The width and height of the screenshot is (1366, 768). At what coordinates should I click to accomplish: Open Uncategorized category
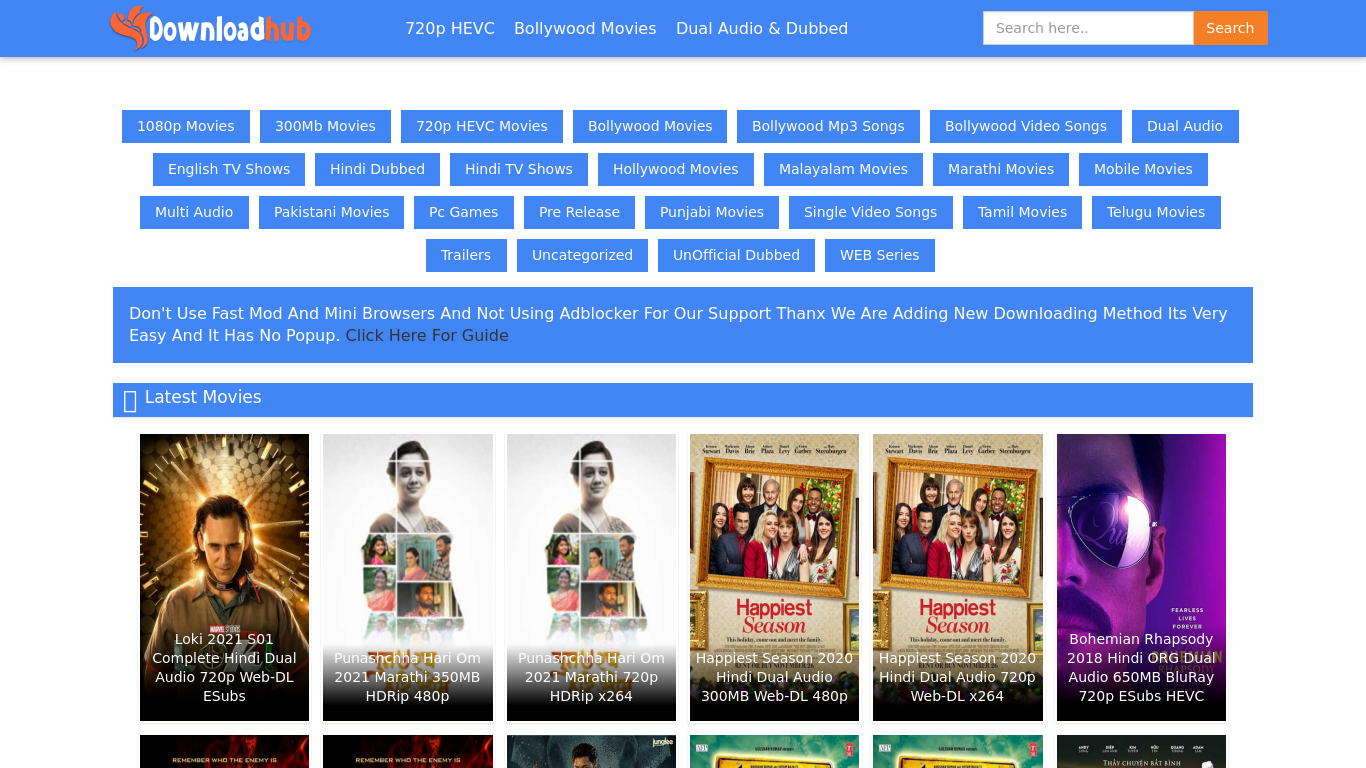point(582,255)
